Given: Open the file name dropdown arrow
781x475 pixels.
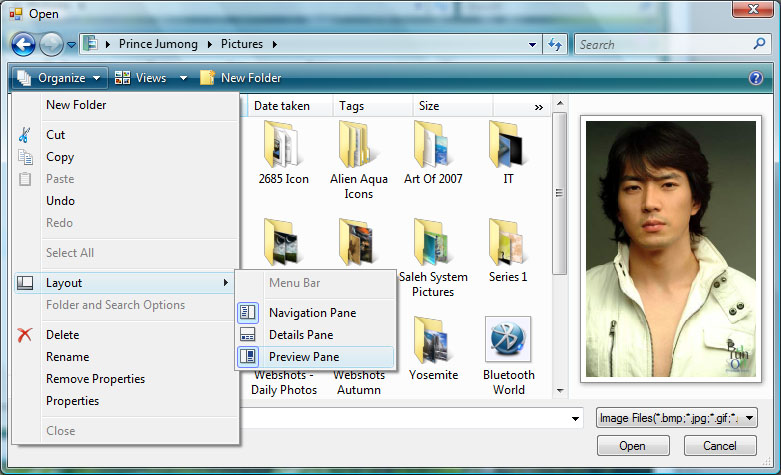Looking at the screenshot, I should [575, 418].
